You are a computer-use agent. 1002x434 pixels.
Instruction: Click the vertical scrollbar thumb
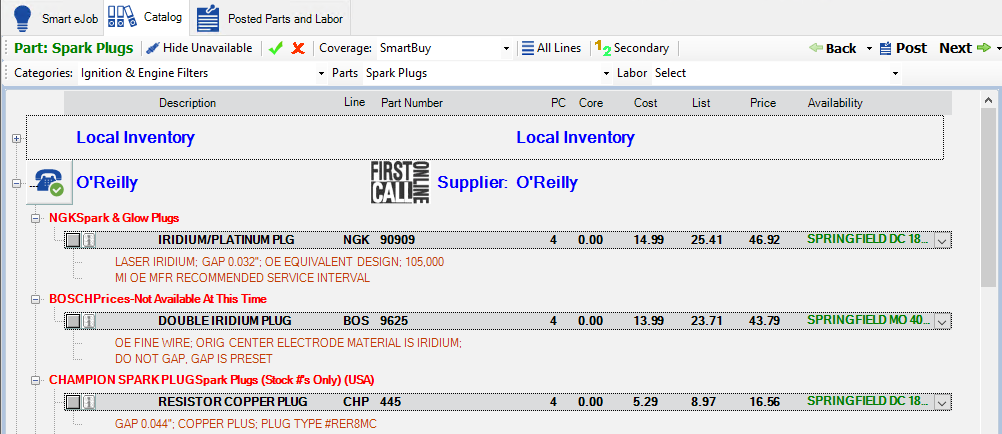pos(988,198)
